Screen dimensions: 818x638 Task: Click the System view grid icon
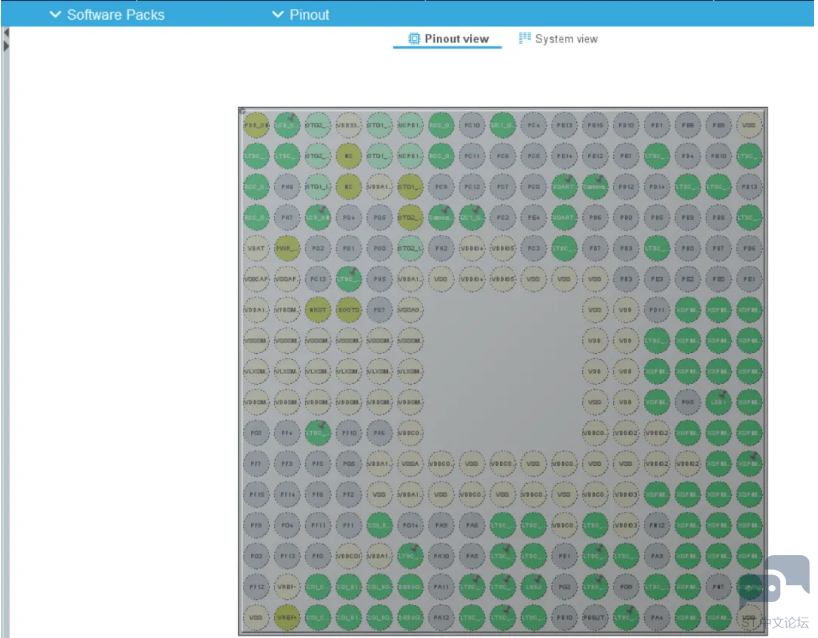[524, 38]
